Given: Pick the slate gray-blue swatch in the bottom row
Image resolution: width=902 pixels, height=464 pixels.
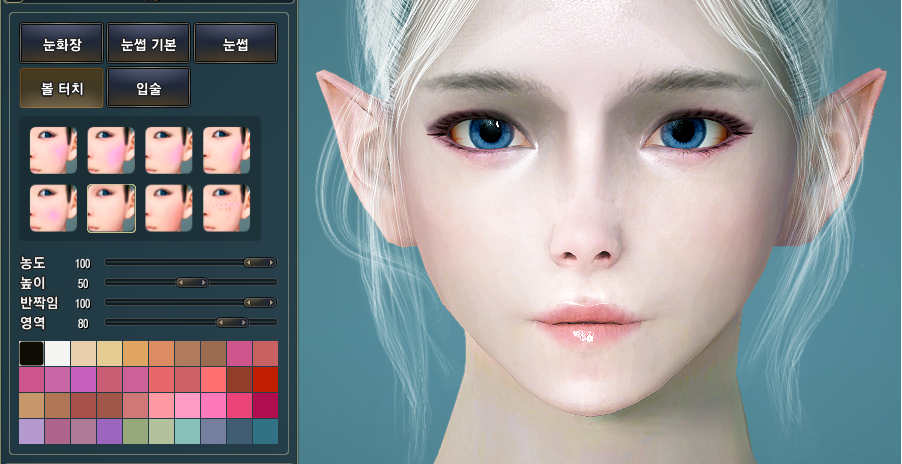Looking at the screenshot, I should tap(213, 431).
